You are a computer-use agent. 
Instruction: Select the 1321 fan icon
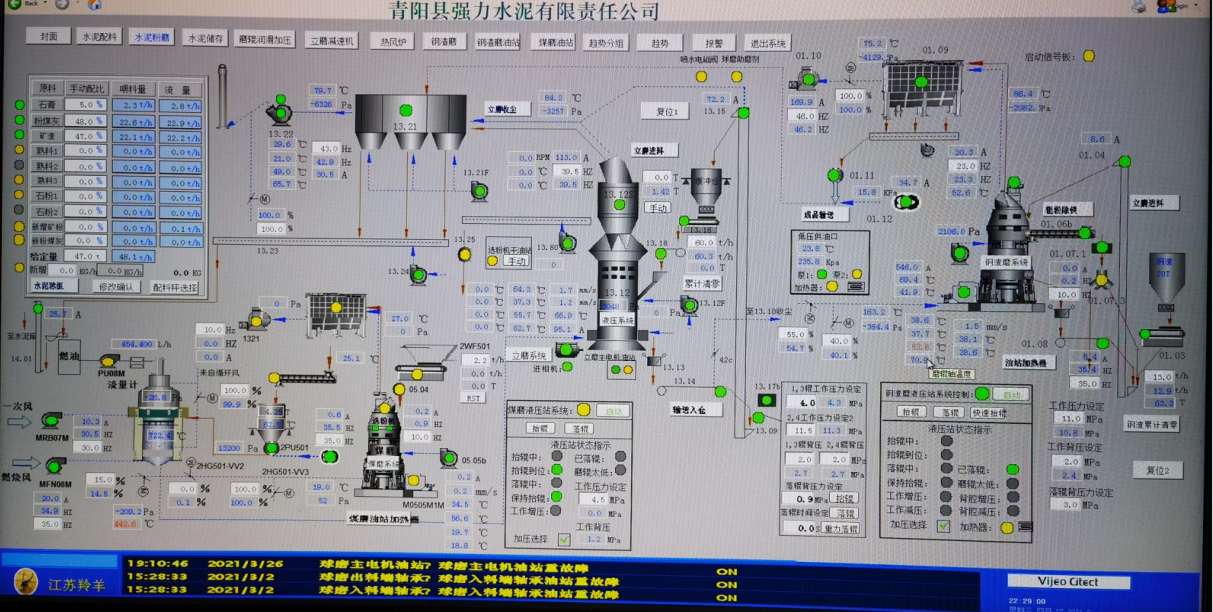pyautogui.click(x=259, y=318)
